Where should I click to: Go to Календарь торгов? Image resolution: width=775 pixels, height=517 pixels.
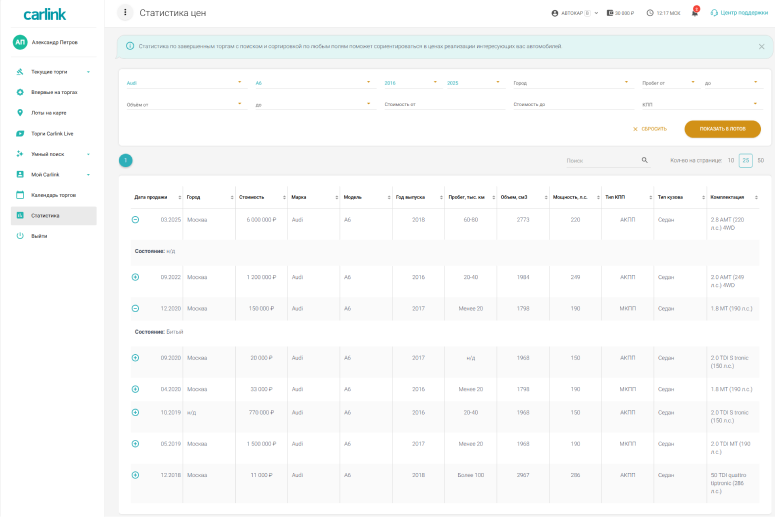(x=53, y=195)
